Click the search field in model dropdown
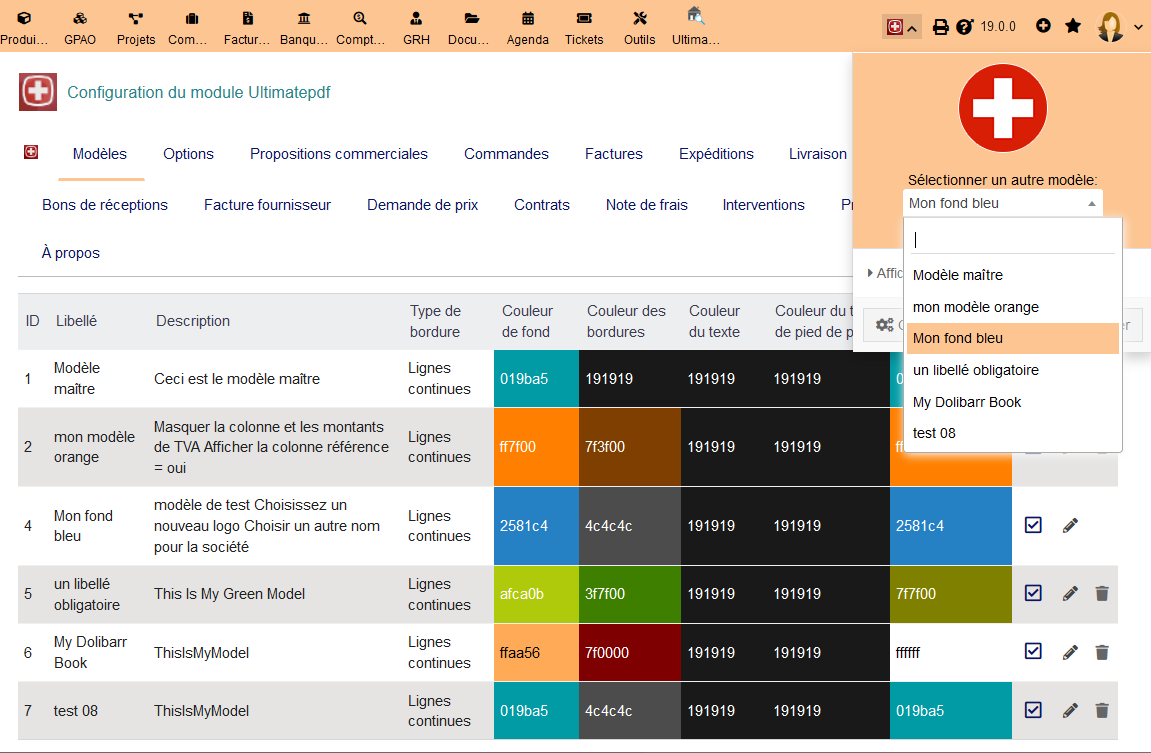This screenshot has height=753, width=1151. [1012, 239]
